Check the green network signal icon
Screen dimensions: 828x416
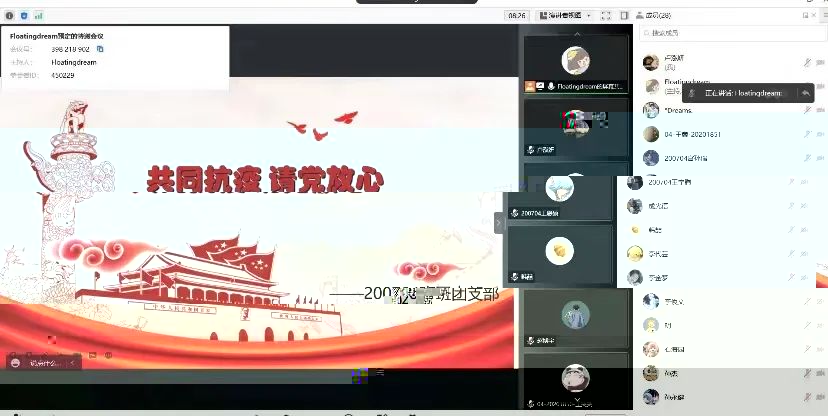click(x=39, y=16)
